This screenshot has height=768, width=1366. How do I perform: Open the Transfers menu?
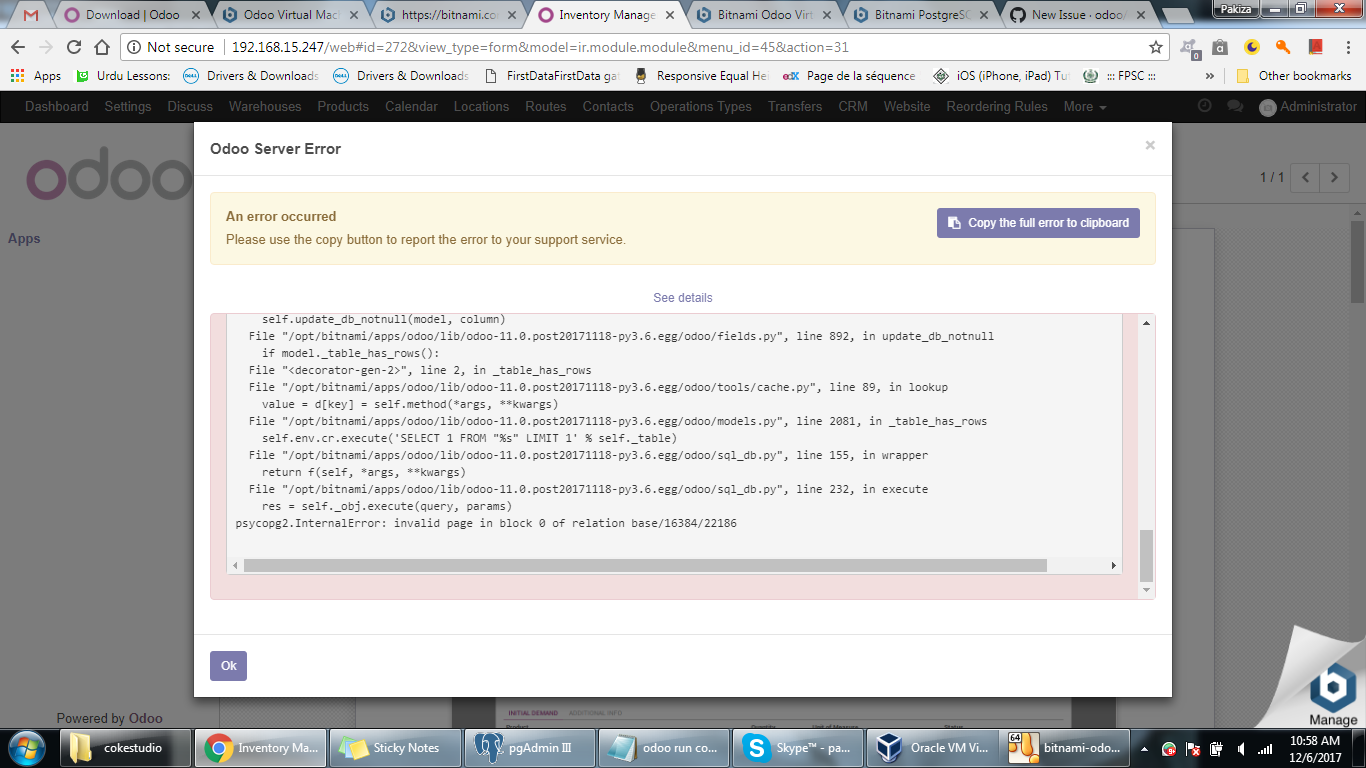pos(795,106)
